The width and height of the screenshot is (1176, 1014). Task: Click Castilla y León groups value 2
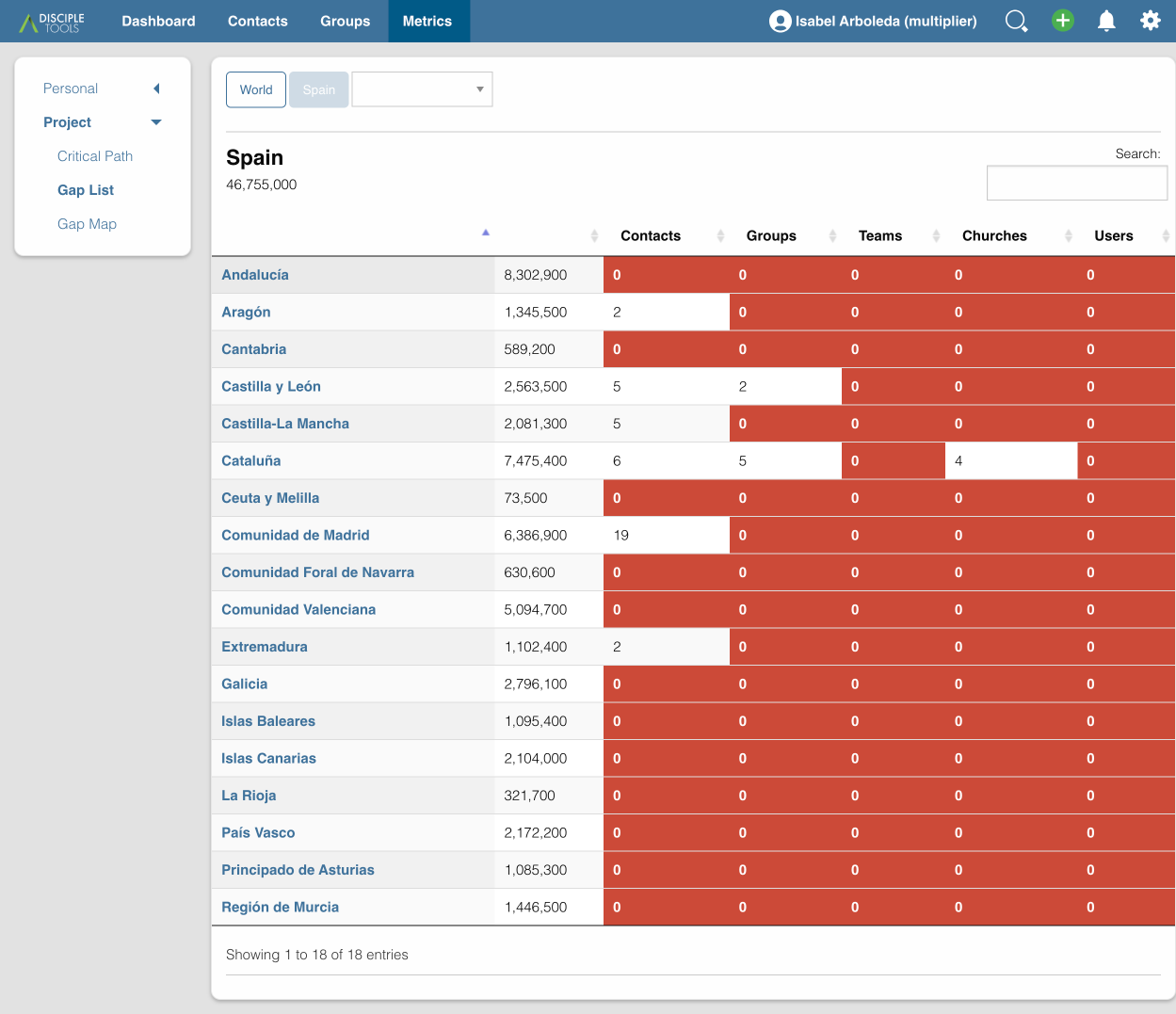pyautogui.click(x=743, y=386)
